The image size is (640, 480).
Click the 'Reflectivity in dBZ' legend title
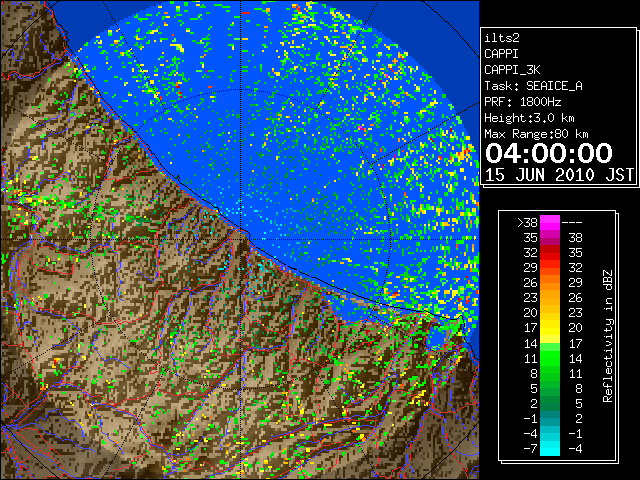608,336
